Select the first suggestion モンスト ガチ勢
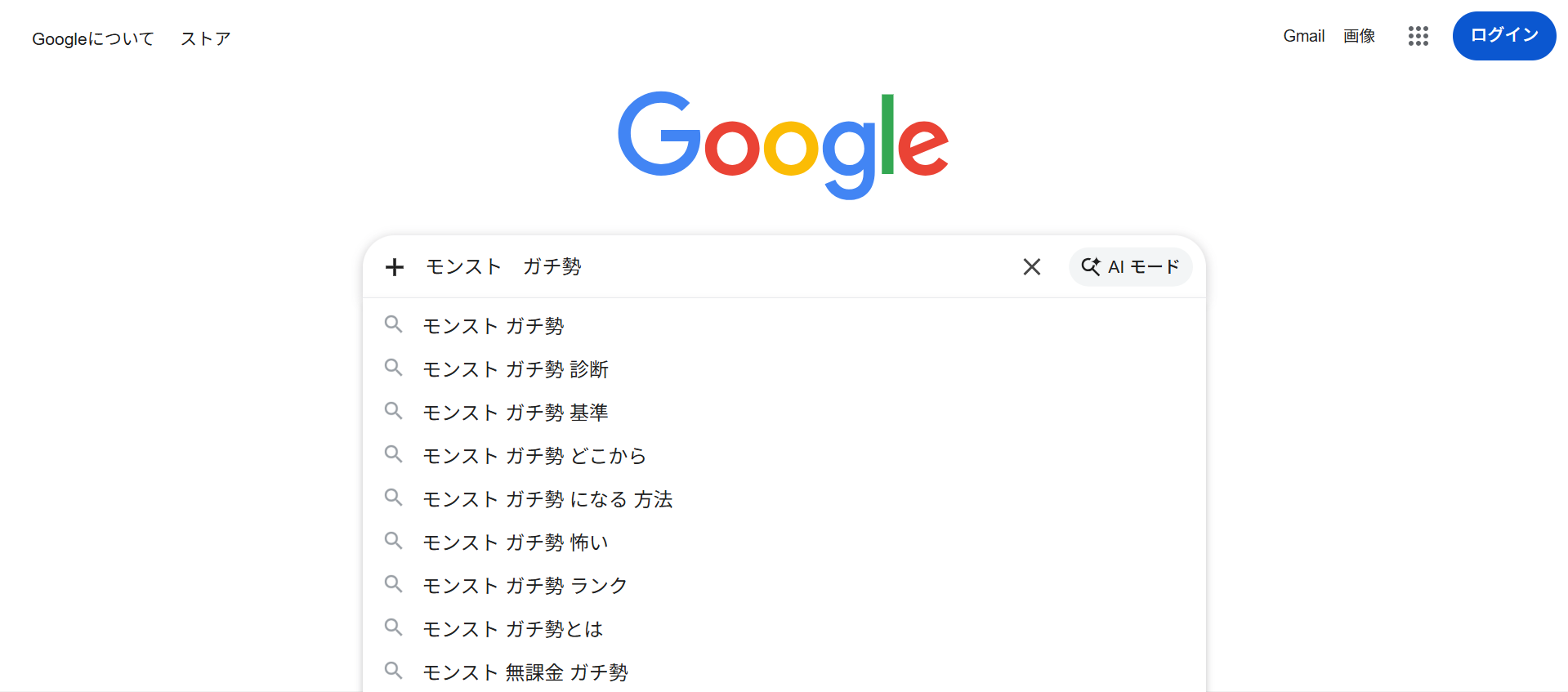The image size is (1568, 692). [x=494, y=326]
